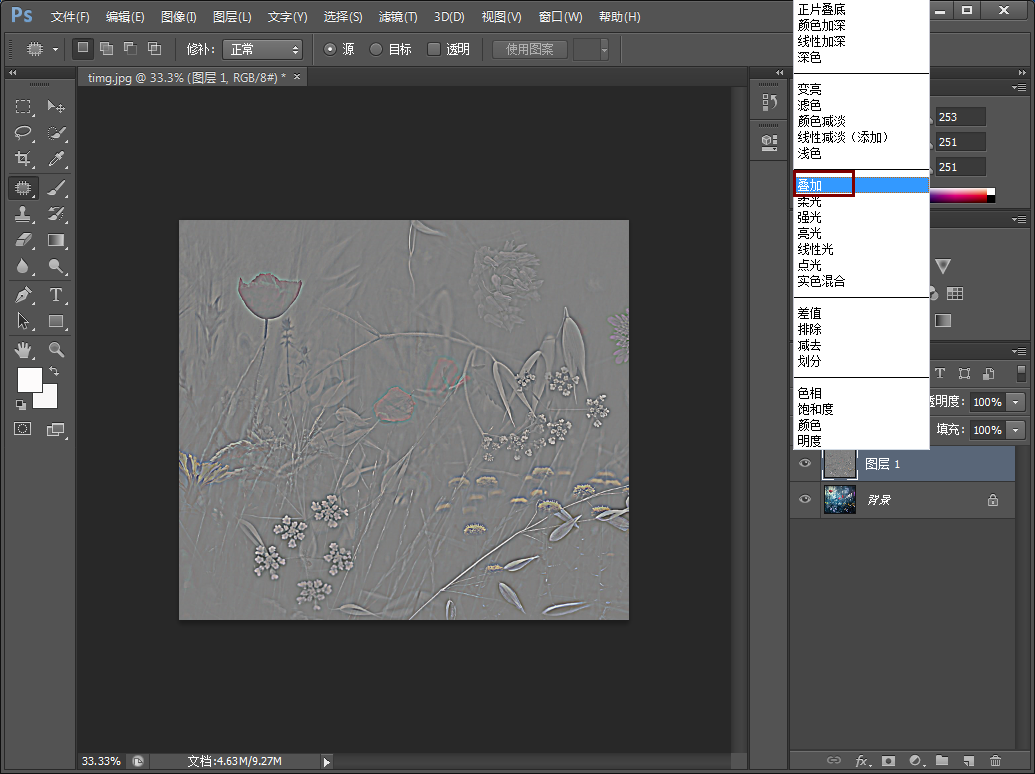Hide the Background layer eye icon
The width and height of the screenshot is (1035, 774).
point(805,499)
